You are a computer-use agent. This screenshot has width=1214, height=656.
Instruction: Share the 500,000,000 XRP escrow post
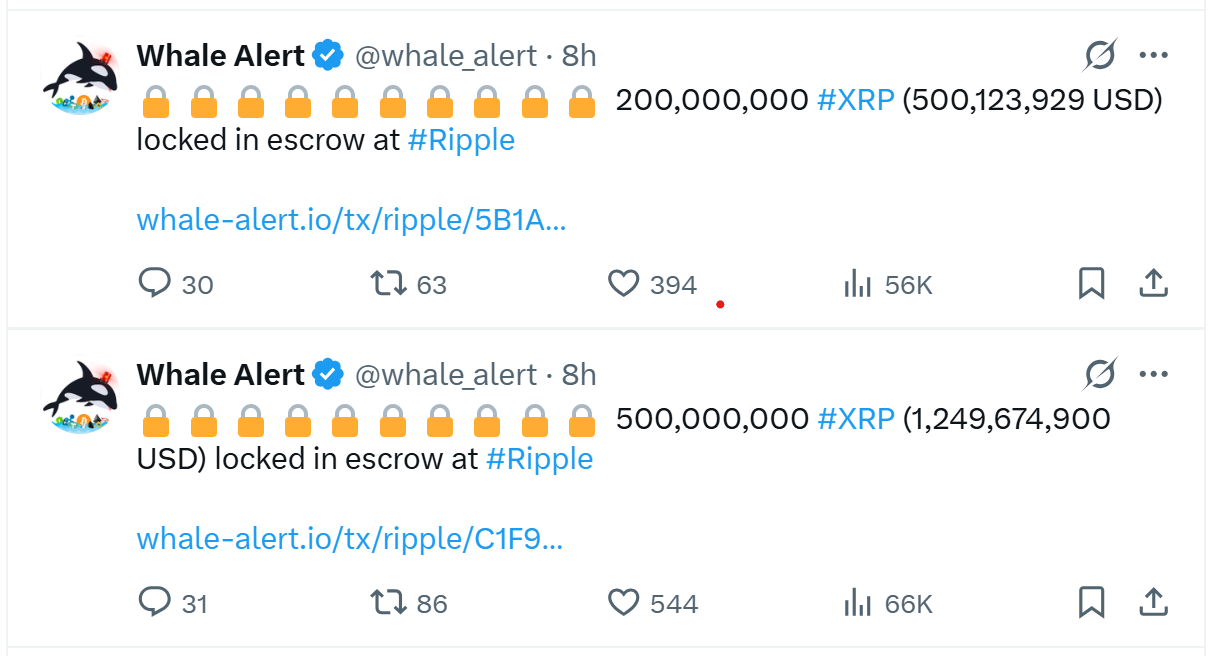point(1153,603)
